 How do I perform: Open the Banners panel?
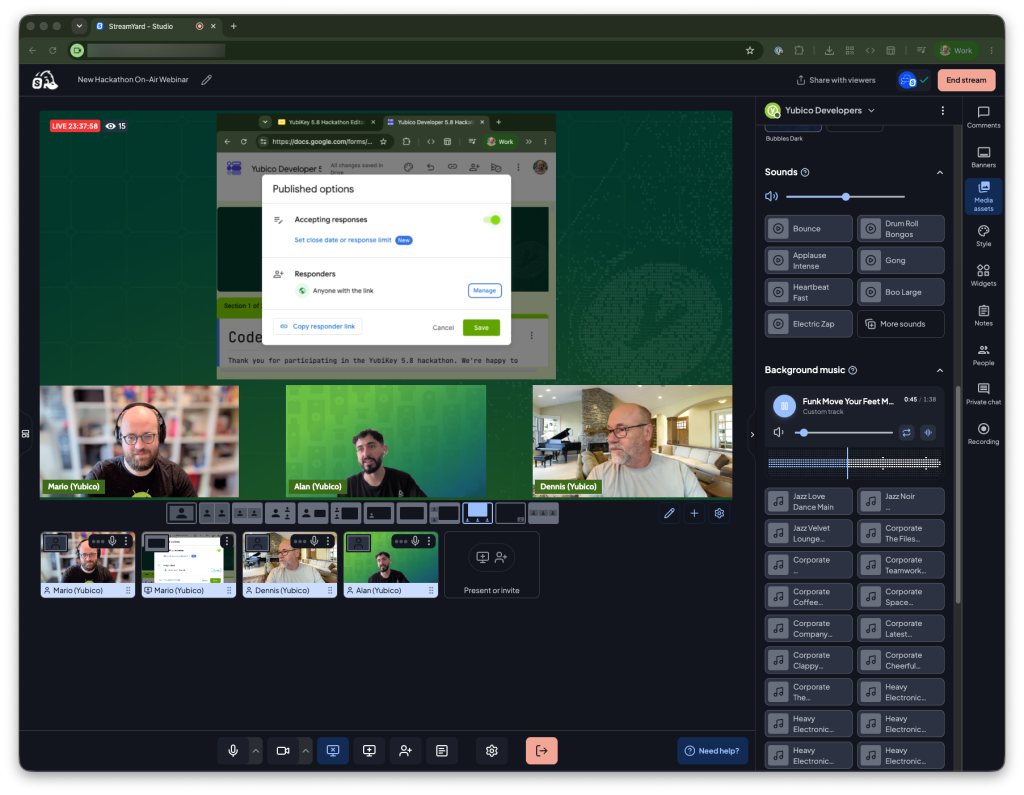pyautogui.click(x=983, y=156)
